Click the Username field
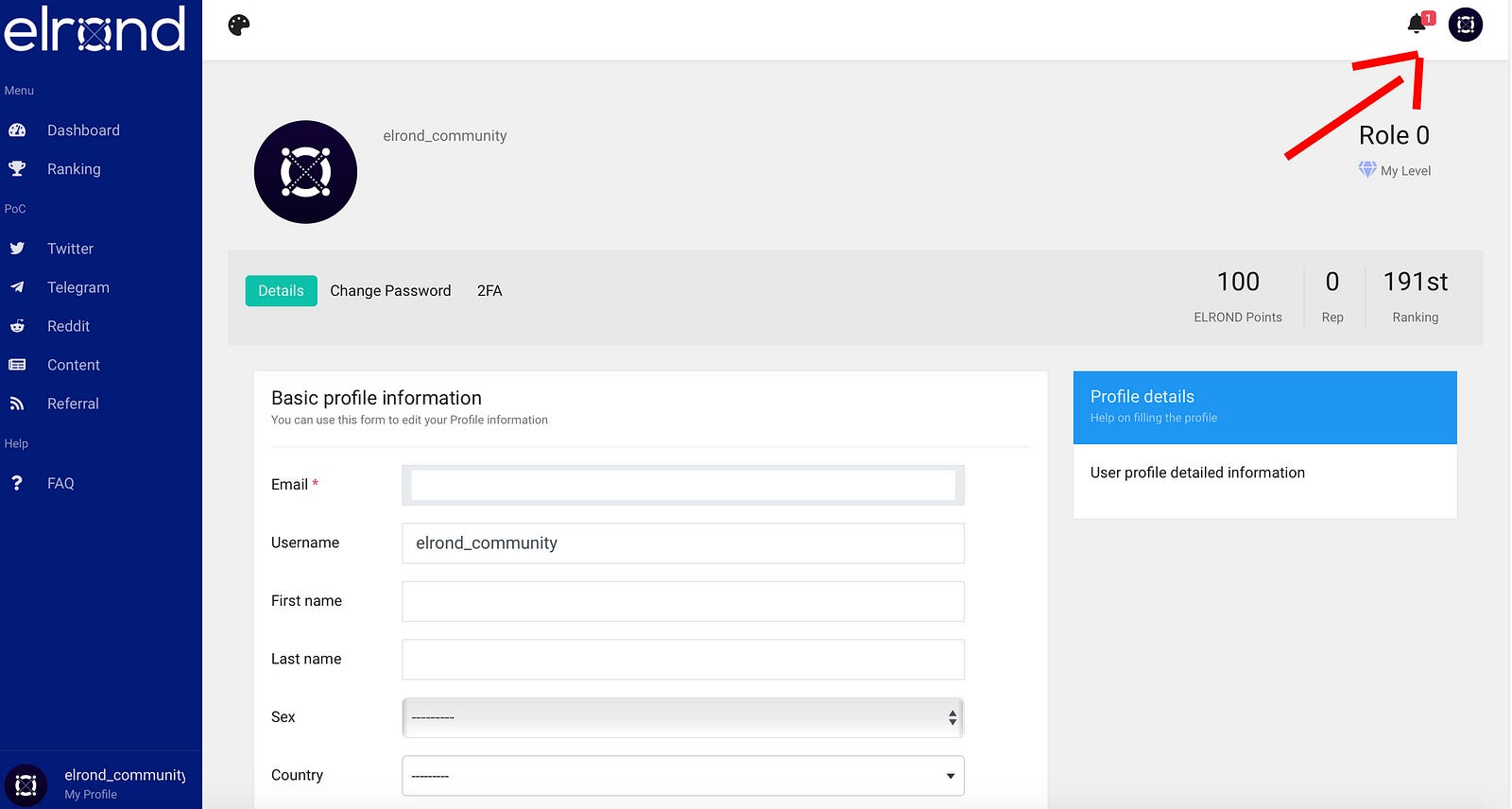The width and height of the screenshot is (1512, 809). point(683,543)
